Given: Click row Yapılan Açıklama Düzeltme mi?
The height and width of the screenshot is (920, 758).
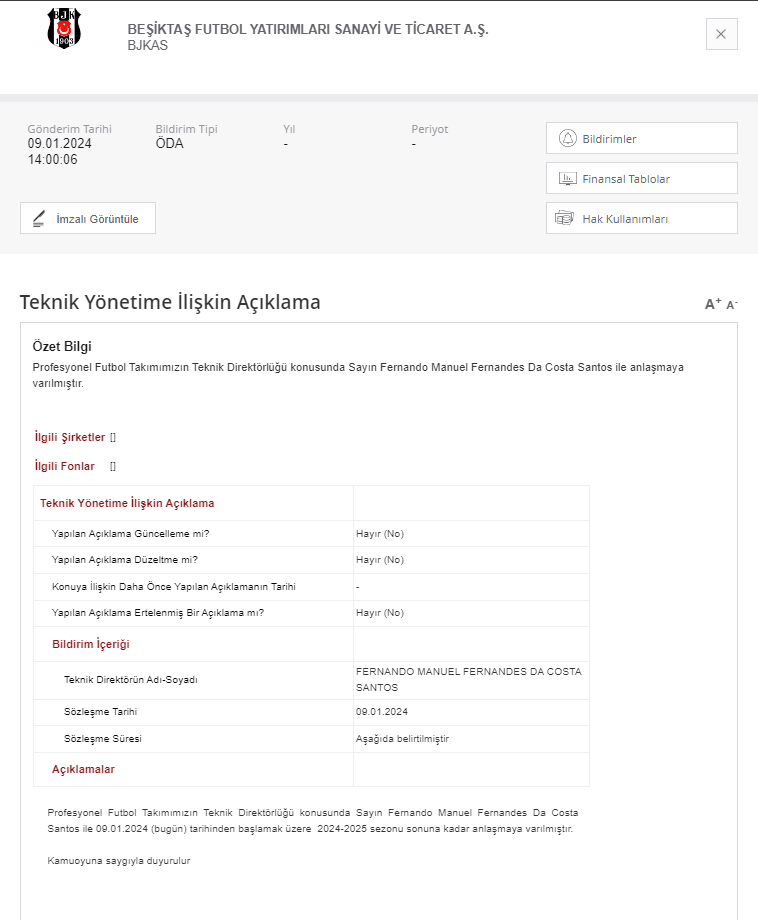Looking at the screenshot, I should click(x=311, y=560).
